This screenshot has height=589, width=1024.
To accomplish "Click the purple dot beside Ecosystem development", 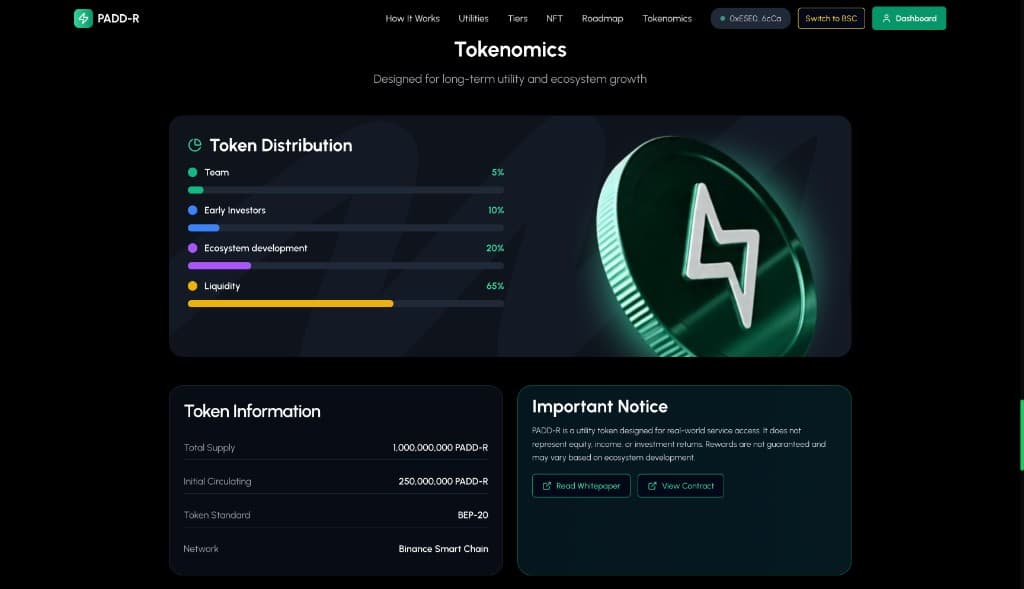I will 191,248.
